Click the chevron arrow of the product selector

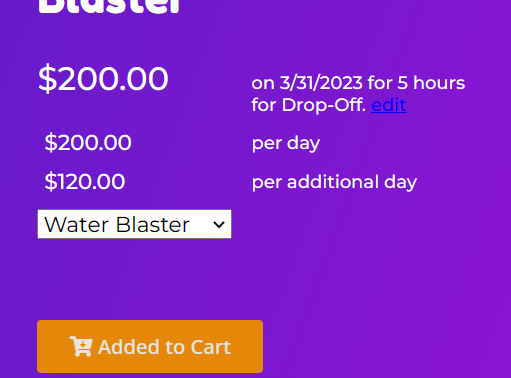point(219,224)
